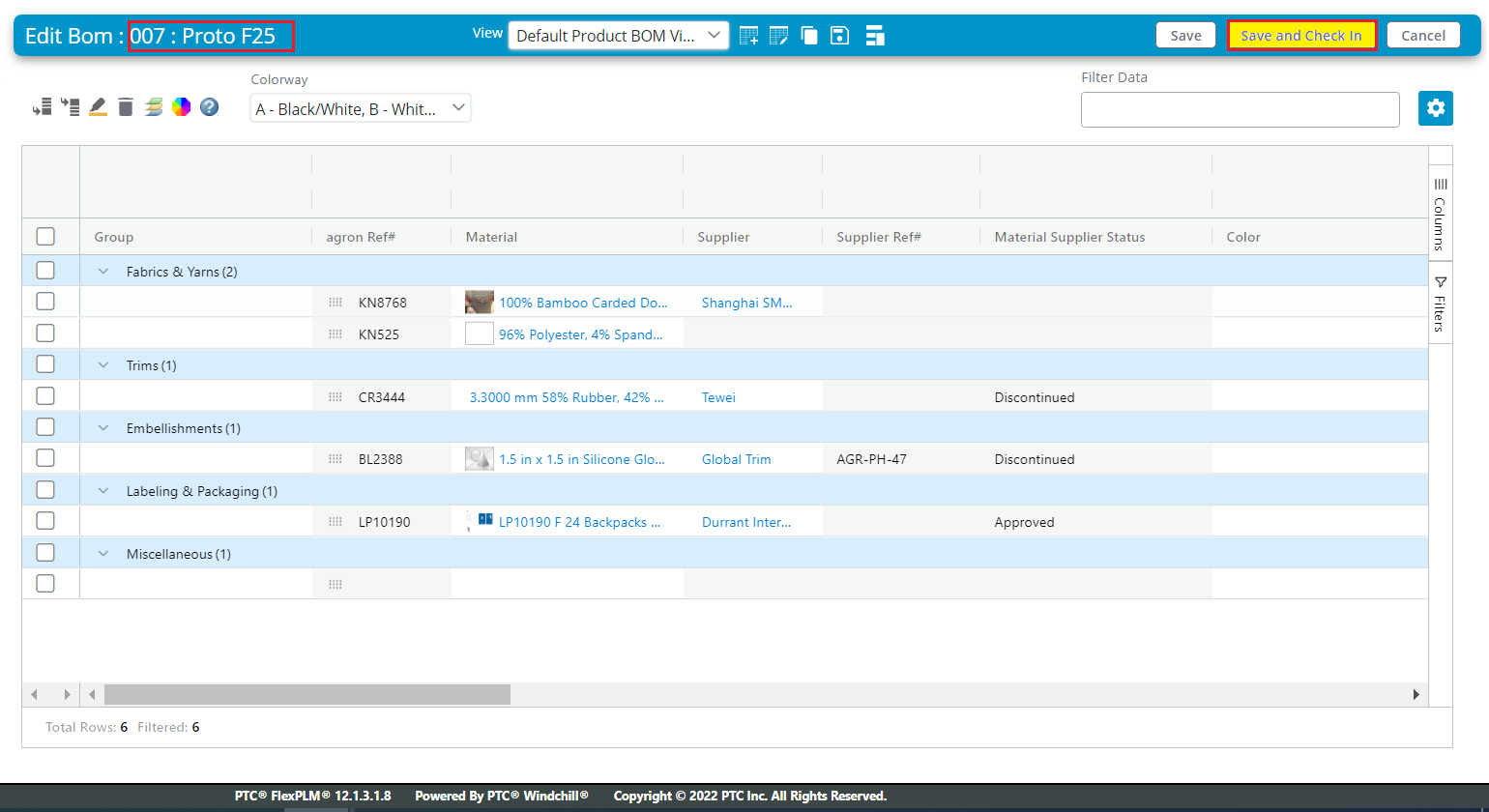Open the Global Trim supplier link
Viewport: 1489px width, 812px height.
point(736,459)
